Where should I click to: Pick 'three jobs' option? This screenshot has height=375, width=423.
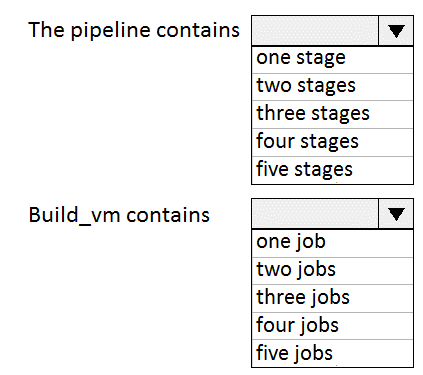(332, 298)
